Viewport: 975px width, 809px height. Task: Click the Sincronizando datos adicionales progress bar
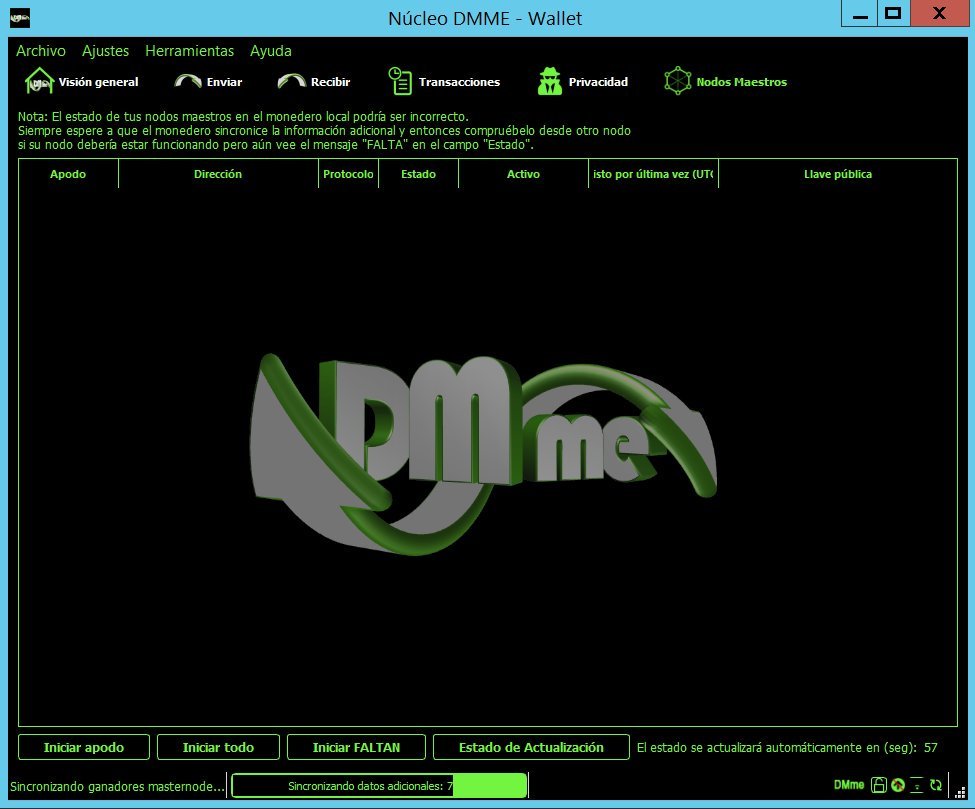tap(379, 785)
